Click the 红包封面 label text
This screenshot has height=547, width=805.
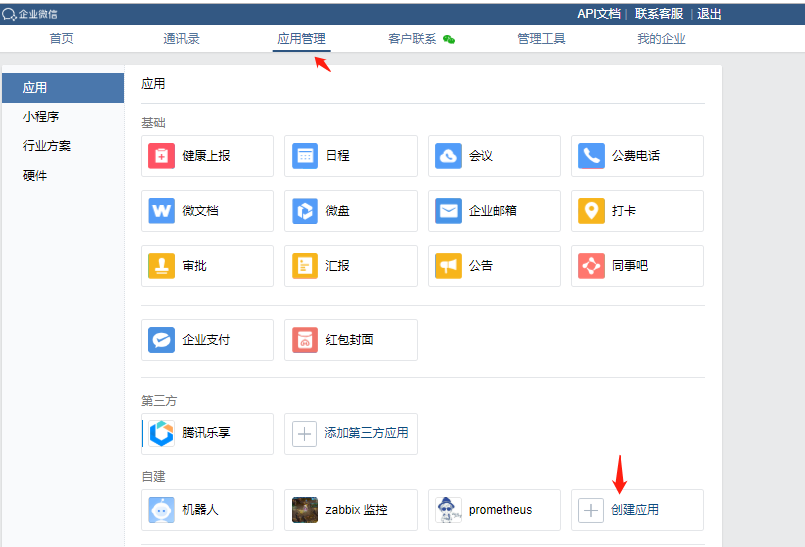click(x=349, y=339)
